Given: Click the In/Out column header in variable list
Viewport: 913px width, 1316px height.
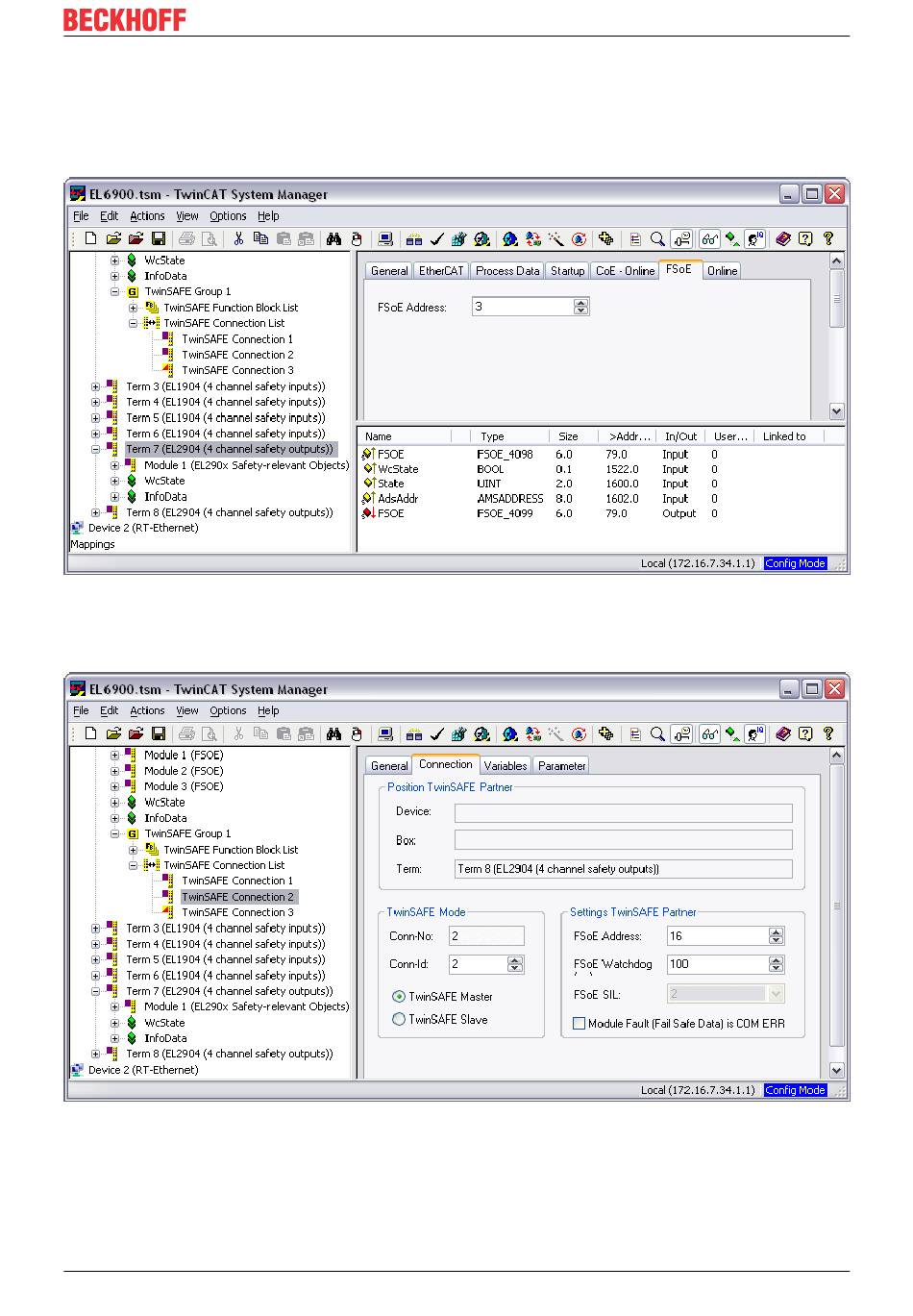Looking at the screenshot, I should (681, 436).
